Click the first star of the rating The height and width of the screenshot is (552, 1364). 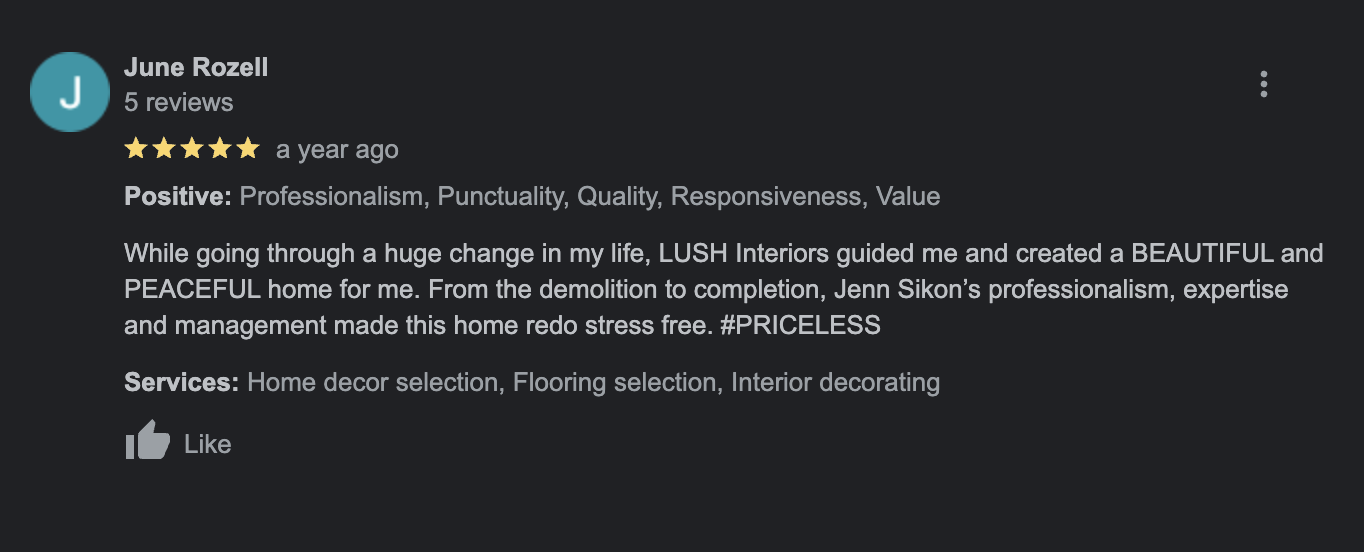(135, 149)
